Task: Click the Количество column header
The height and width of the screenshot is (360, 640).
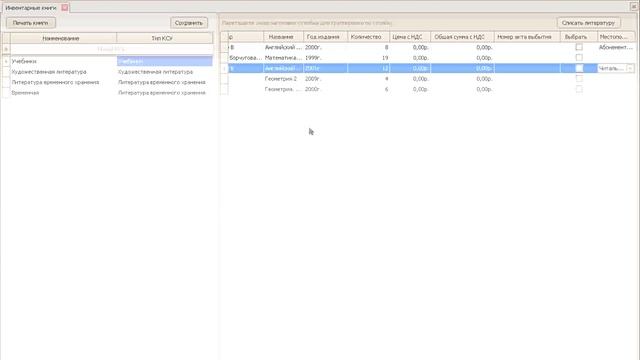Action: click(x=368, y=37)
